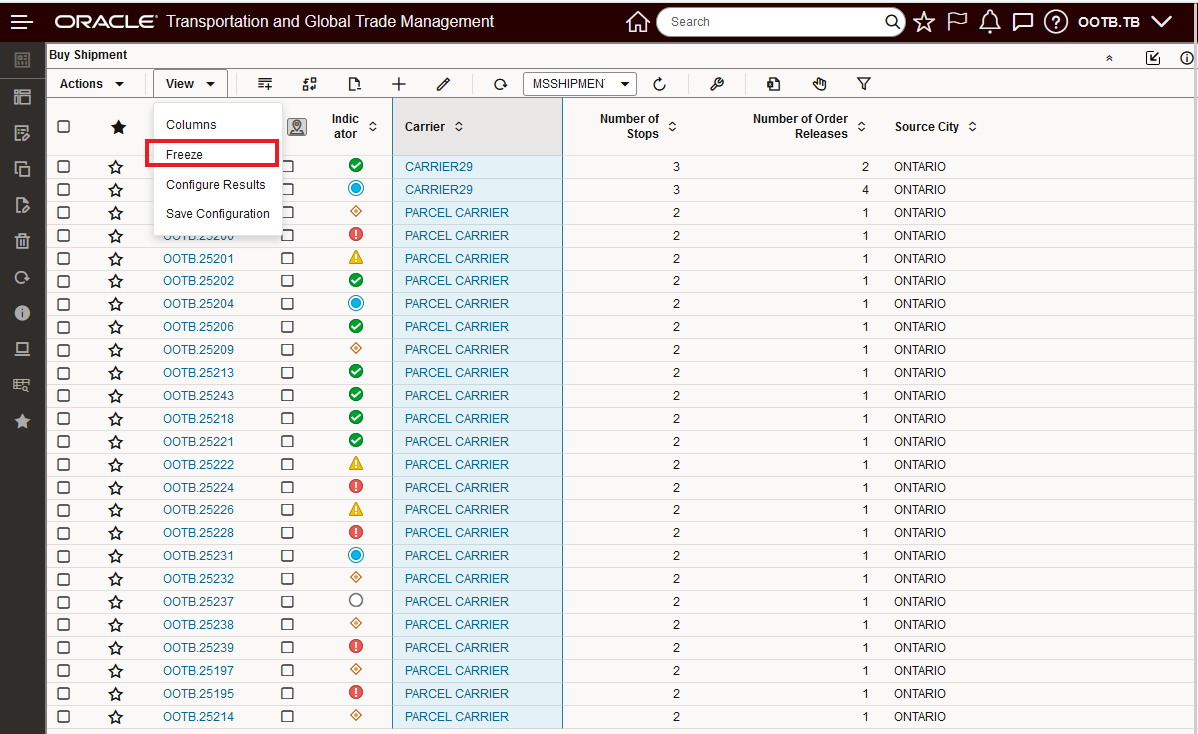Click the laptop icon in left sidebar

click(22, 349)
